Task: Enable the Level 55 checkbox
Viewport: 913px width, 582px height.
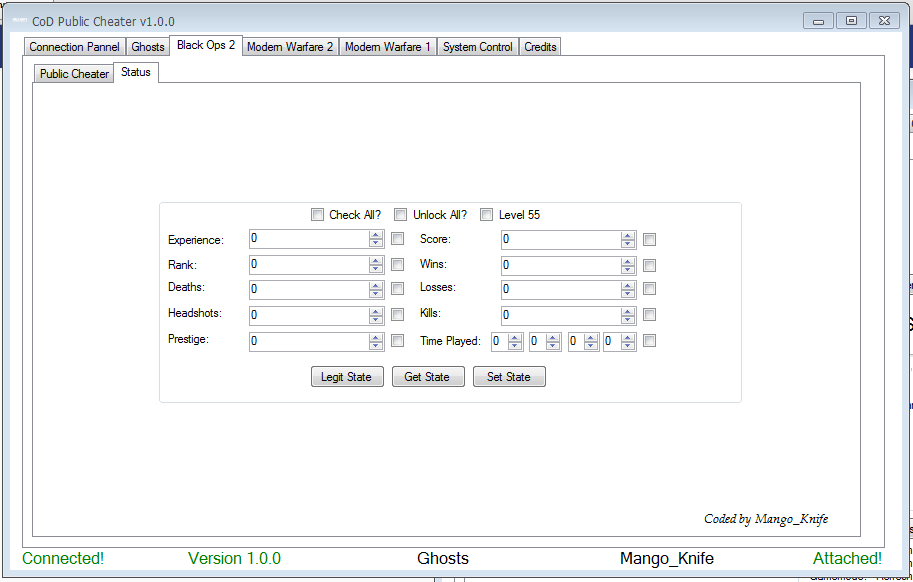Action: point(486,215)
